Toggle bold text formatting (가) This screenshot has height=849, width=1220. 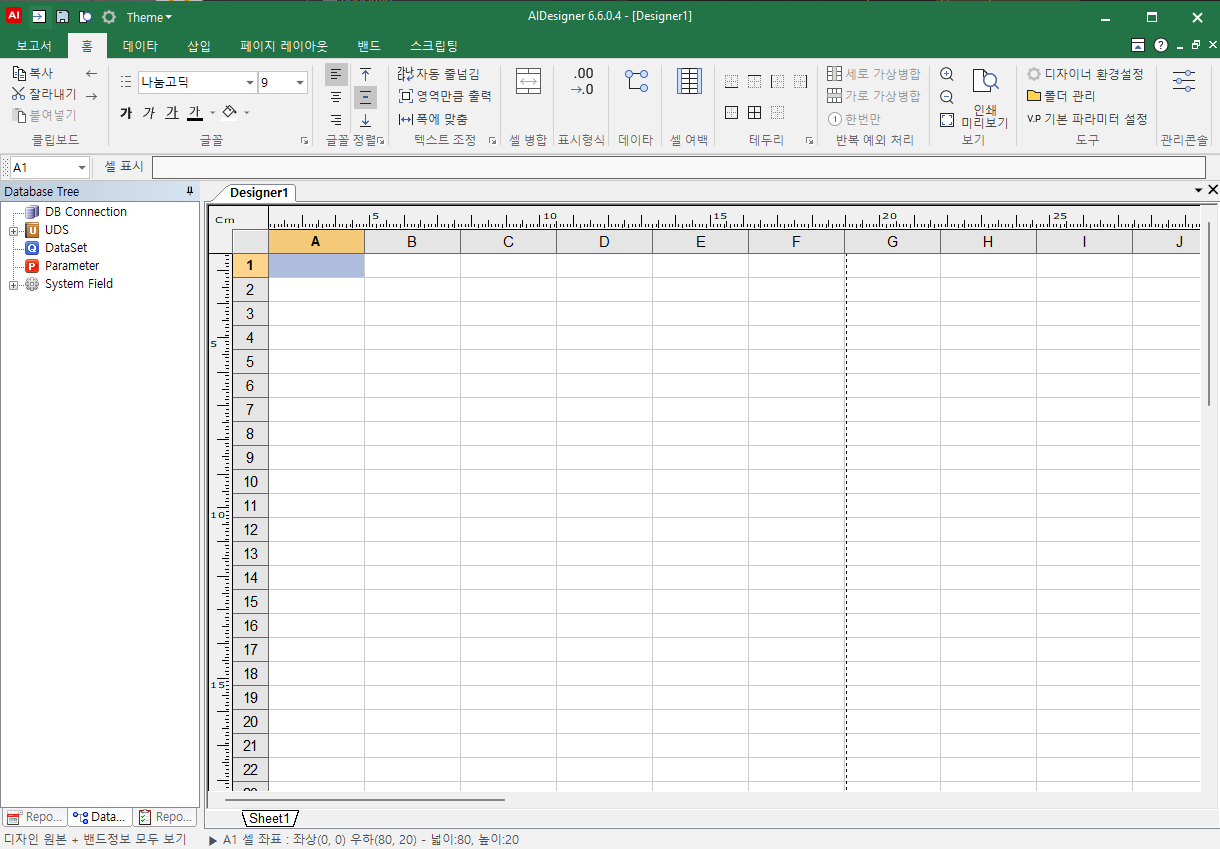[126, 113]
